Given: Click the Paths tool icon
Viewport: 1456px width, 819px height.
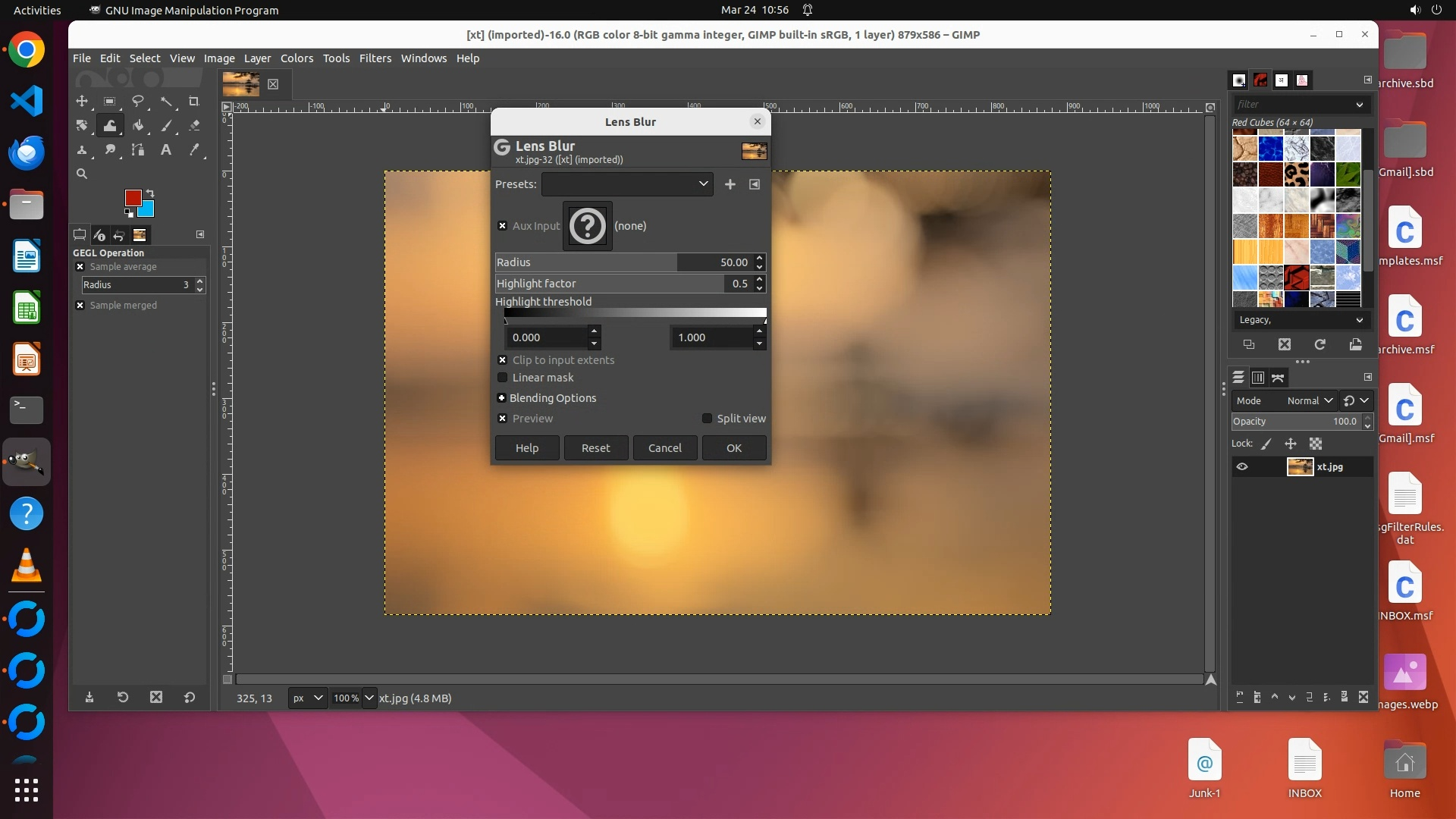Looking at the screenshot, I should point(137,150).
